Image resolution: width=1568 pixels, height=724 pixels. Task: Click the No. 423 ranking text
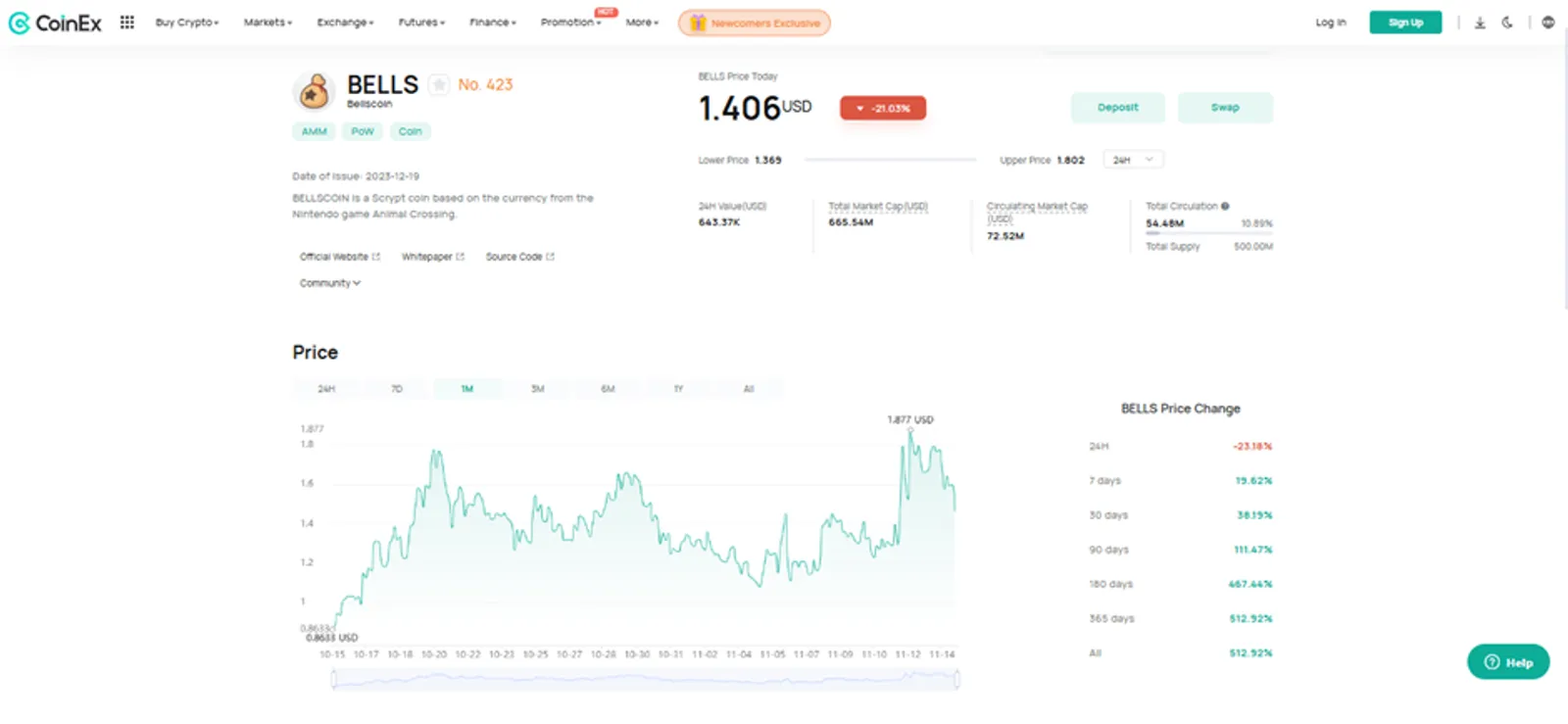pos(485,85)
